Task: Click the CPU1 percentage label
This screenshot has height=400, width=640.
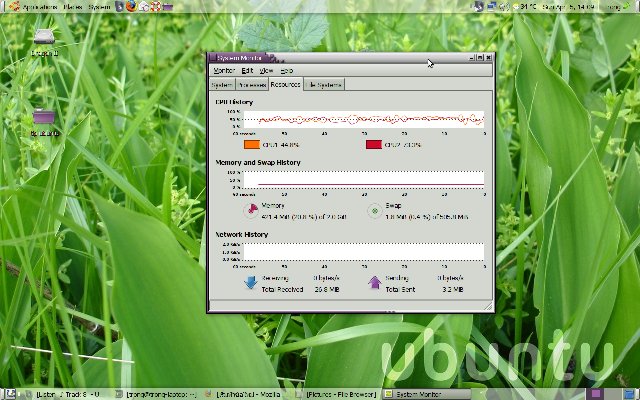Action: click(281, 145)
